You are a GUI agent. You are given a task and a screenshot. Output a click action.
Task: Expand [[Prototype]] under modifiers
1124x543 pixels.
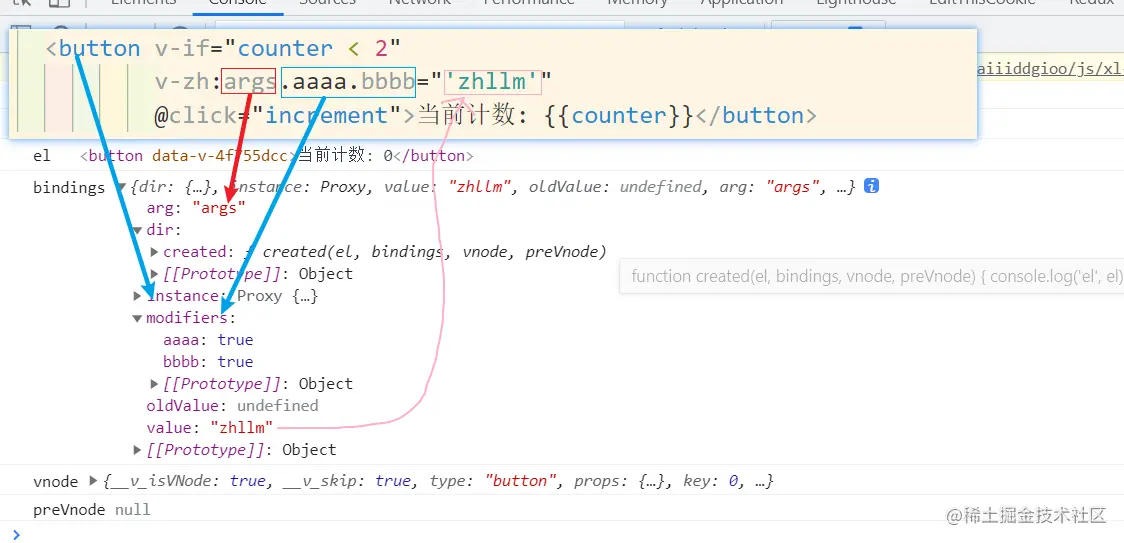click(x=154, y=384)
